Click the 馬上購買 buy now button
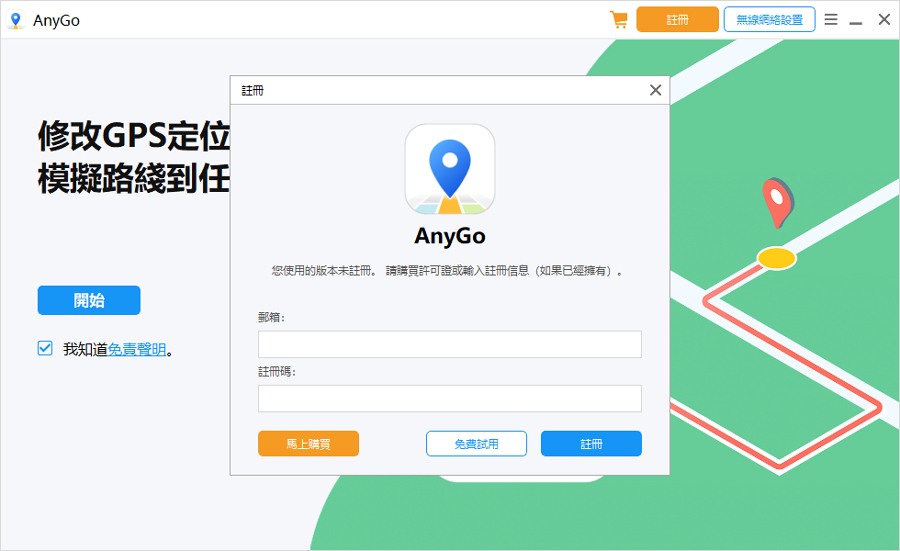The image size is (900, 551). pos(308,444)
